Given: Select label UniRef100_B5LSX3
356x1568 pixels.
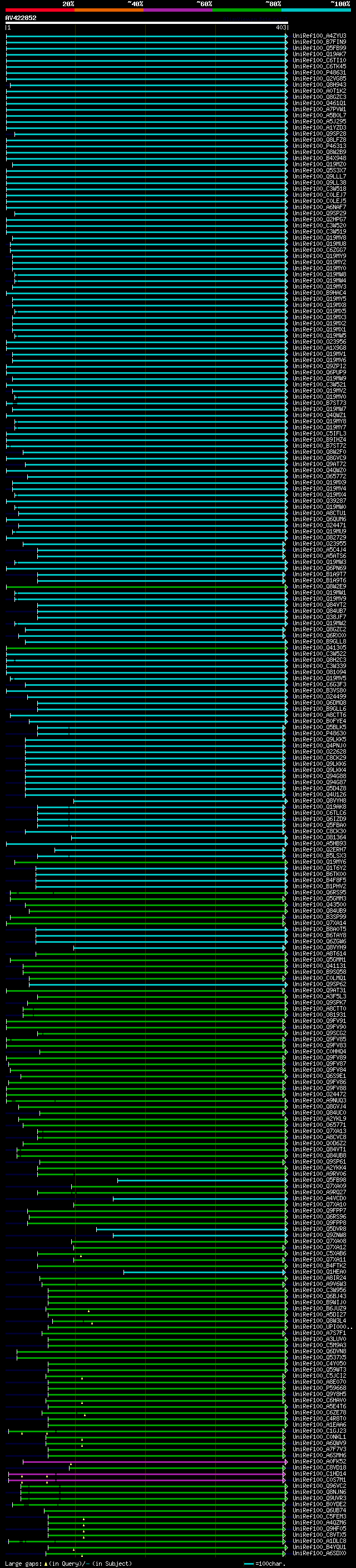Looking at the screenshot, I should 319,855.
